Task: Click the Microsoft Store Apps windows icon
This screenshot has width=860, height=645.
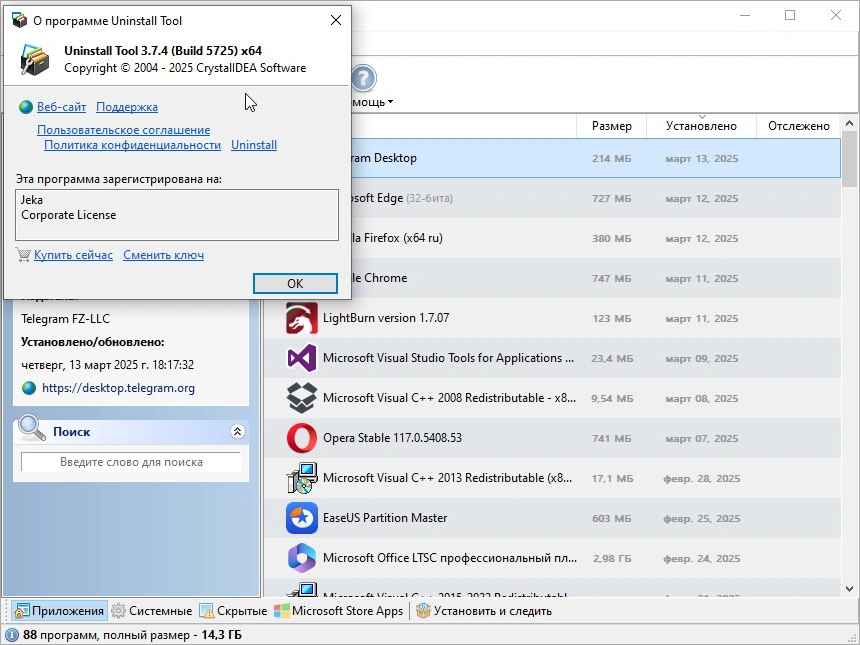Action: (x=281, y=611)
